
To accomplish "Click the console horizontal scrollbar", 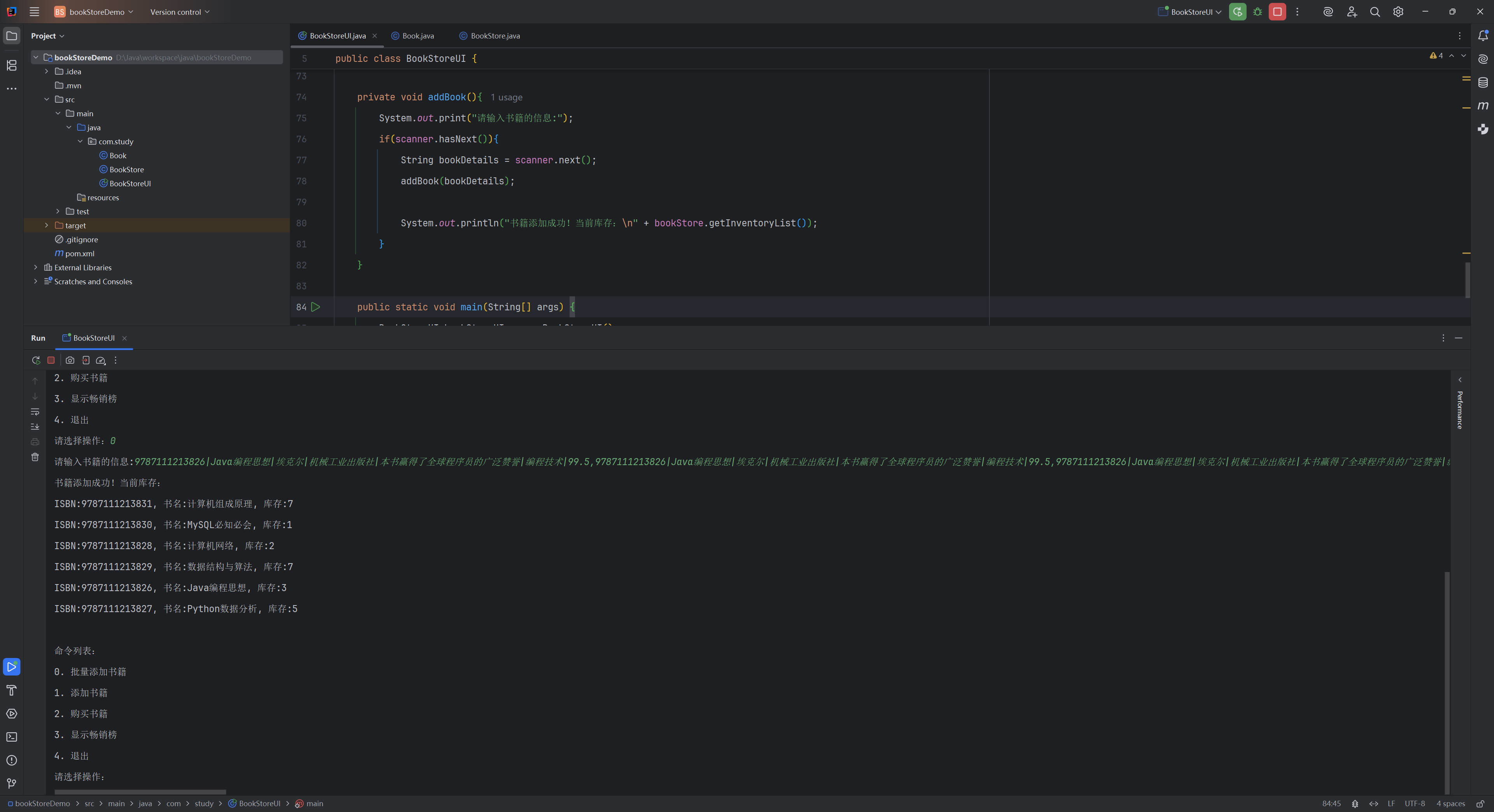I will tap(140, 792).
